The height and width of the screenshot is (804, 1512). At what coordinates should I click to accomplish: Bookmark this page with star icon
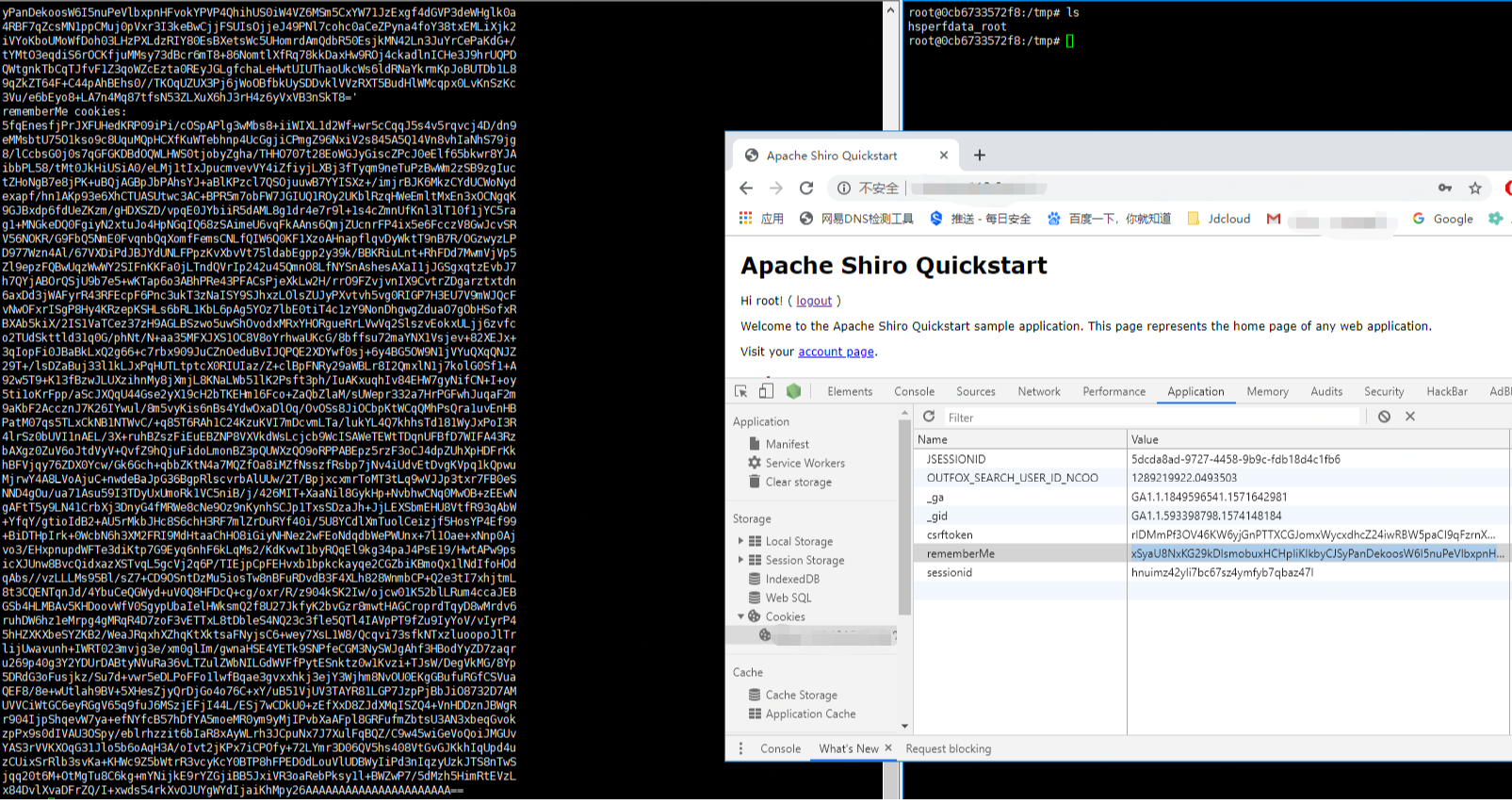pos(1475,189)
